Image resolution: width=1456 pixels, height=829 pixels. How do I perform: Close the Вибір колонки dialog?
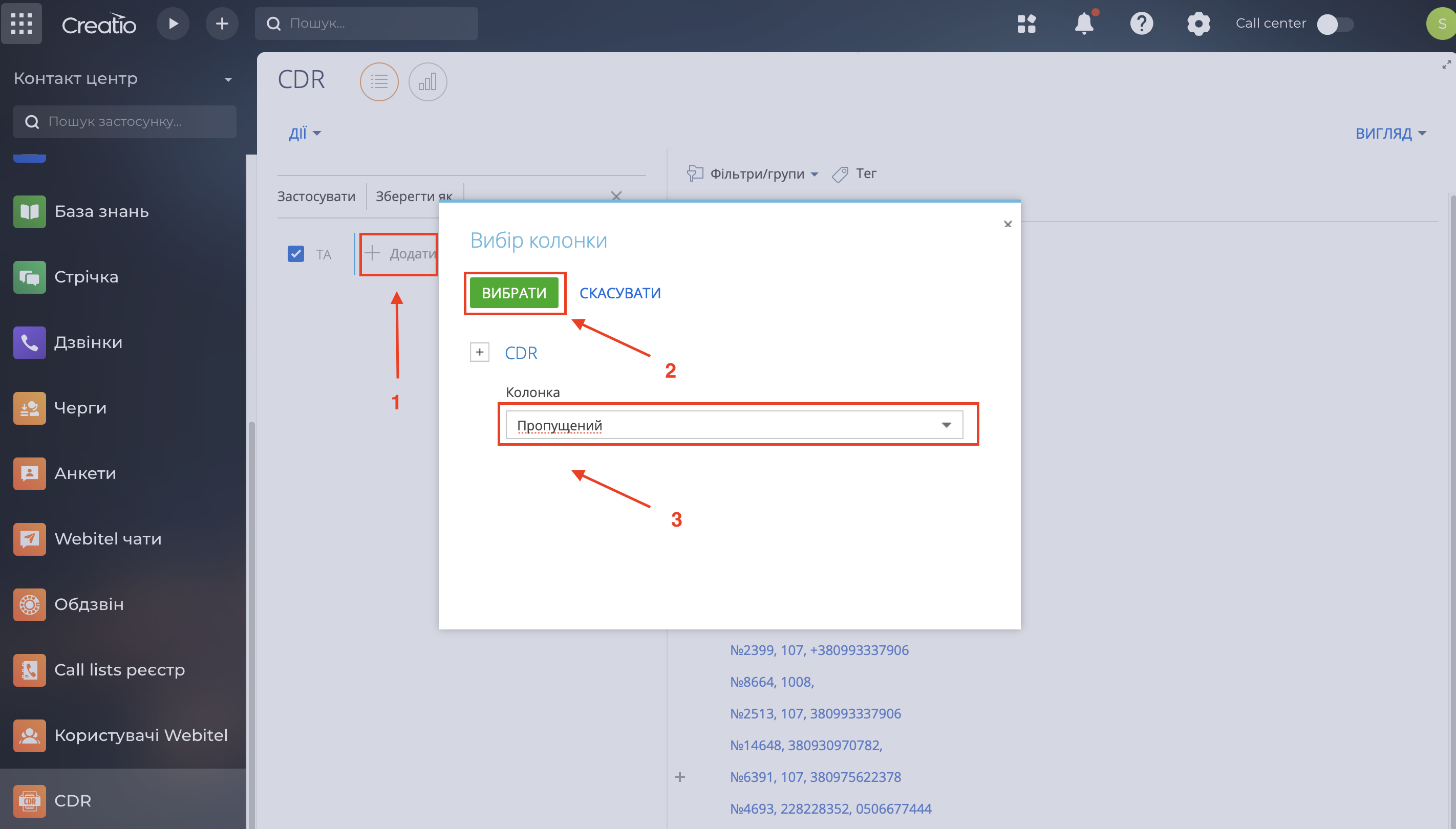tap(1008, 224)
